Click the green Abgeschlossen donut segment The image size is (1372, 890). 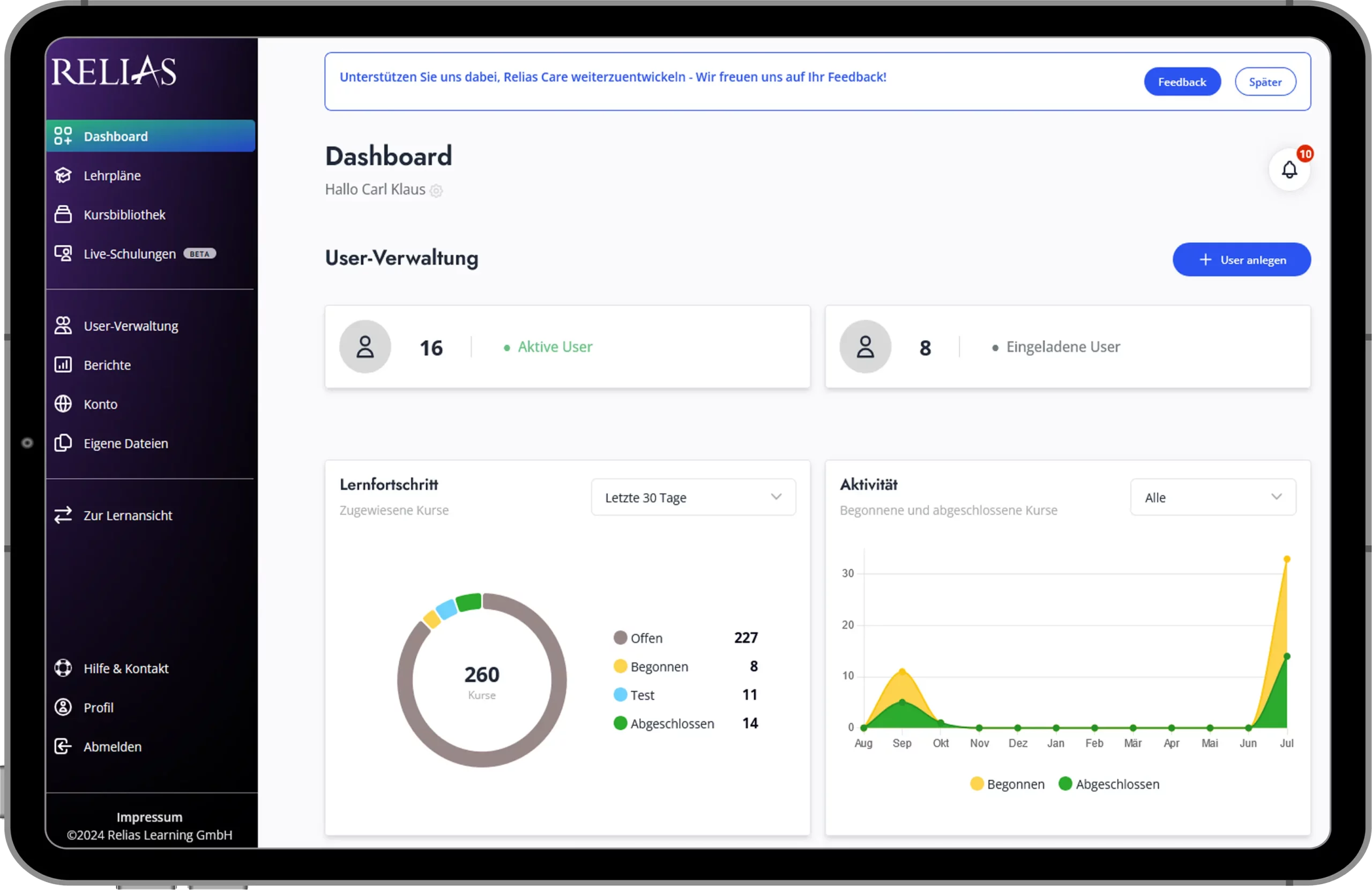click(x=468, y=602)
